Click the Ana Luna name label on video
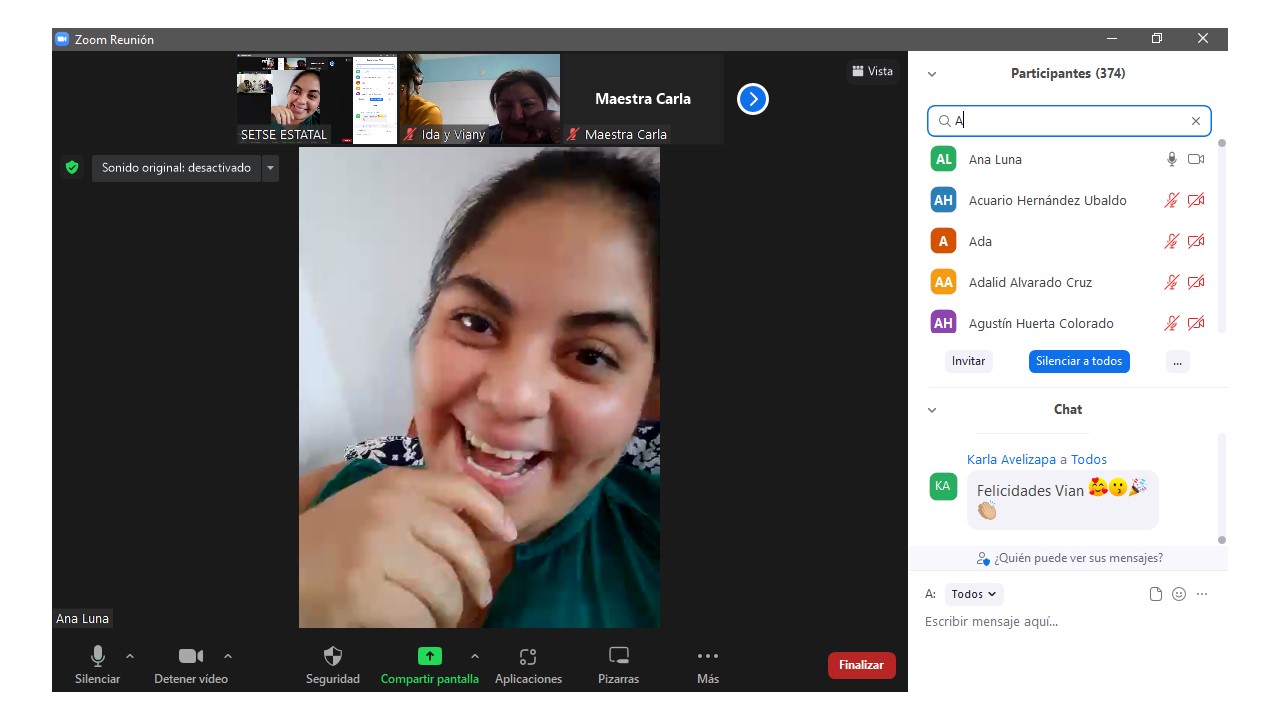 (x=82, y=619)
